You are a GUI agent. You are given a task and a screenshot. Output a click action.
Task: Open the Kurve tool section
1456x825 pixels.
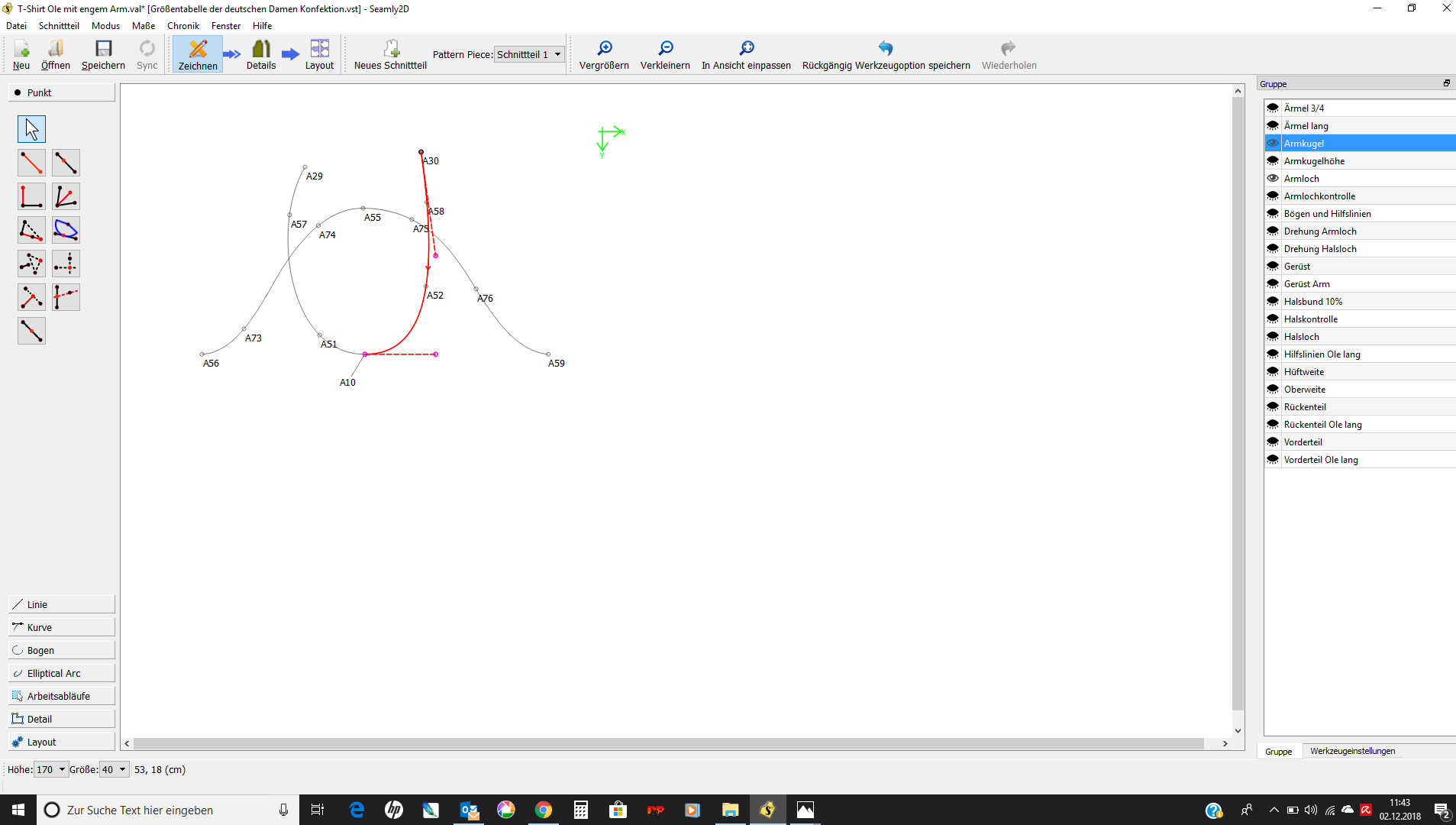[x=61, y=627]
